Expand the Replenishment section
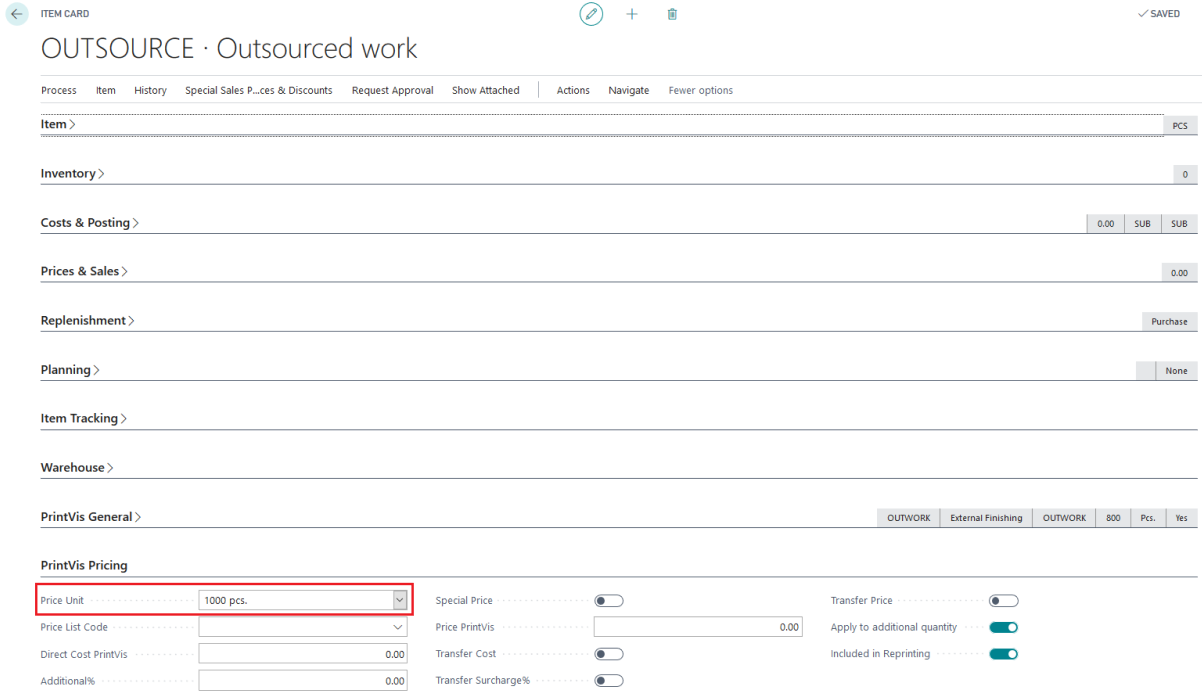 (x=87, y=321)
